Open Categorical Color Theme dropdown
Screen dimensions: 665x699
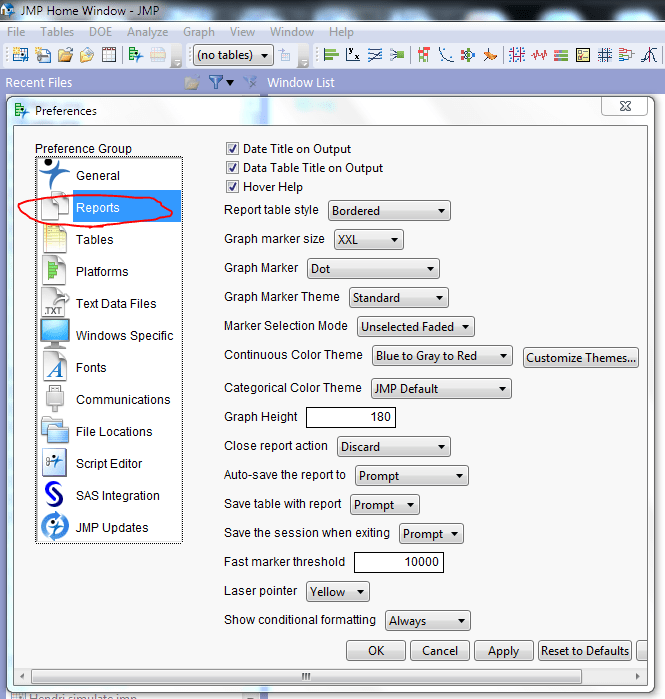coord(441,388)
